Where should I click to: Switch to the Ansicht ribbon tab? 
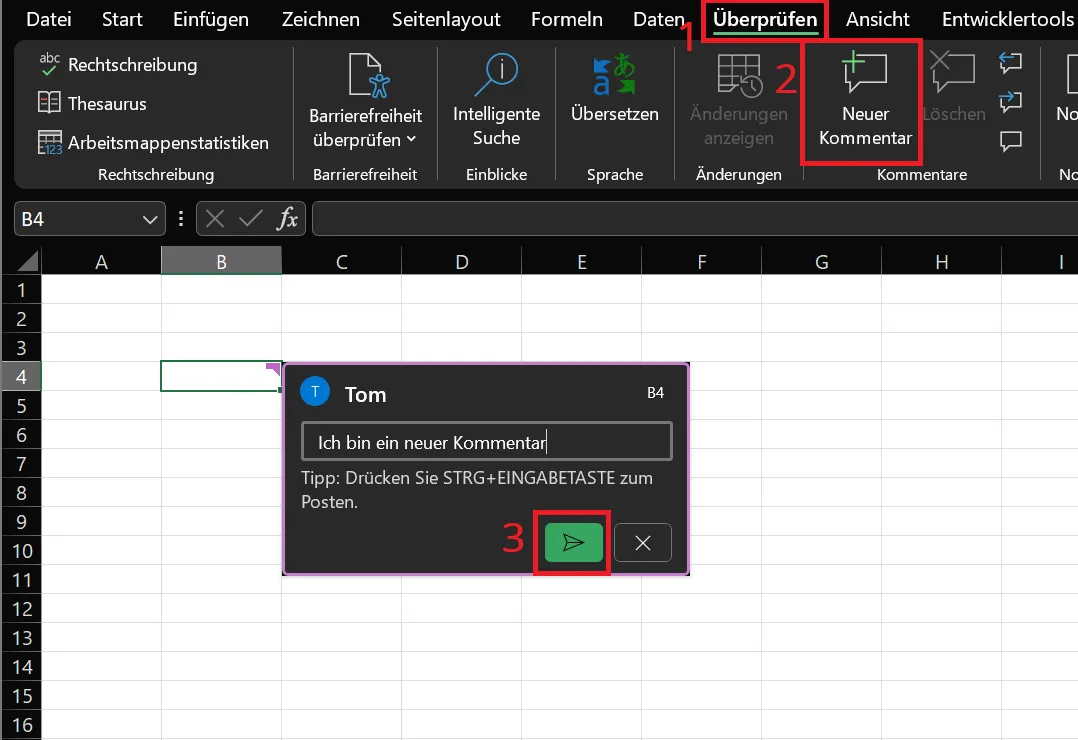click(877, 18)
